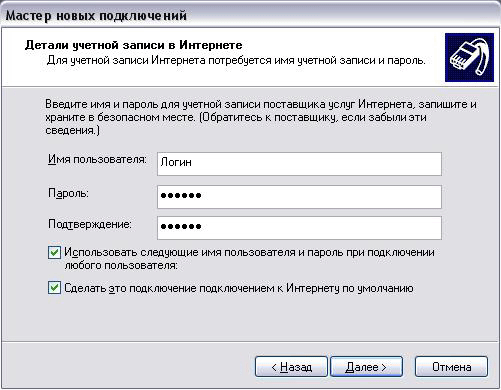Click the Логин text in username field
This screenshot has height=390, width=501.
click(x=176, y=162)
